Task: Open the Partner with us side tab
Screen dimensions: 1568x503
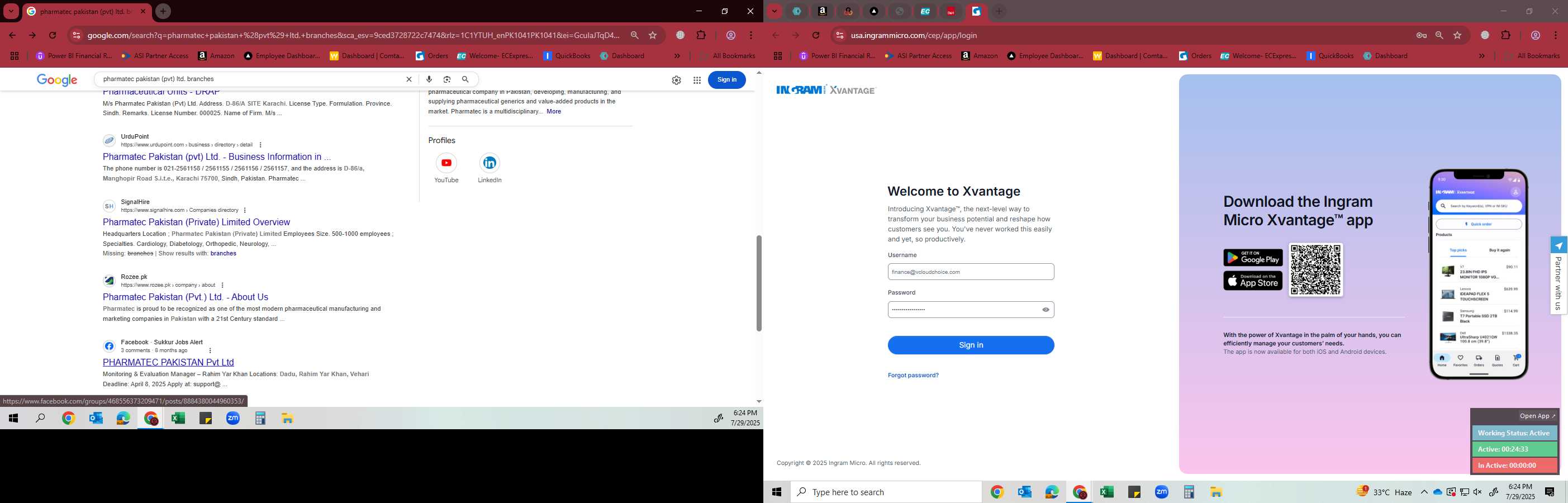Action: pos(1557,275)
